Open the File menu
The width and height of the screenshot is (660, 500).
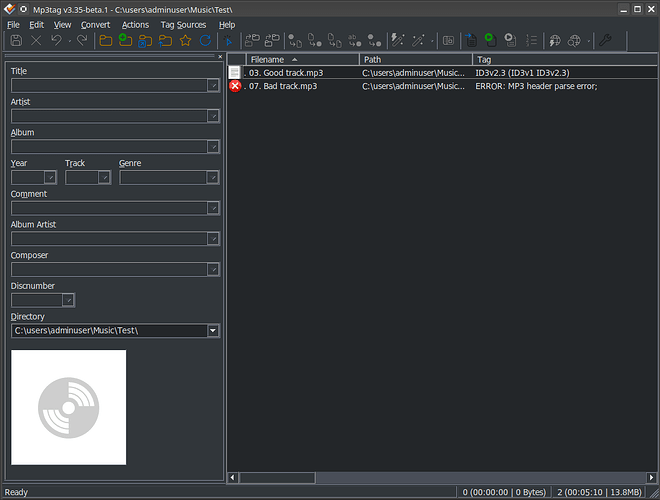[x=13, y=25]
